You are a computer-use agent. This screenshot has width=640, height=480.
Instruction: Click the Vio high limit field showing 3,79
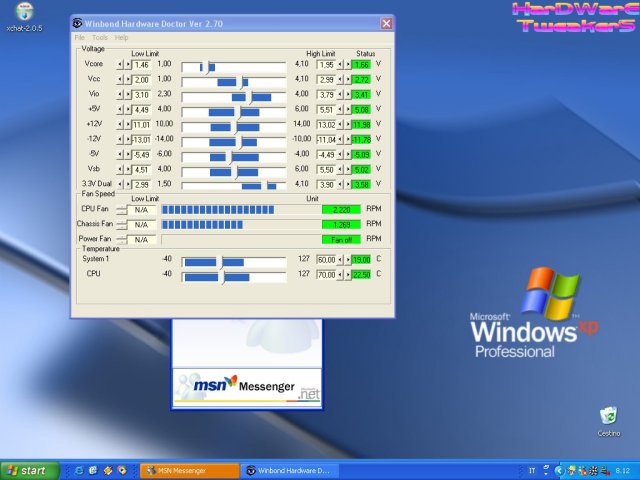[x=326, y=95]
